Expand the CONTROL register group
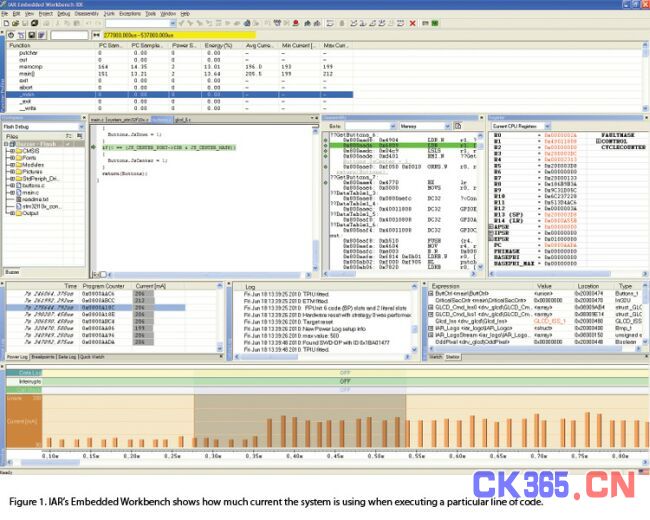This screenshot has width=650, height=520. (x=598, y=141)
